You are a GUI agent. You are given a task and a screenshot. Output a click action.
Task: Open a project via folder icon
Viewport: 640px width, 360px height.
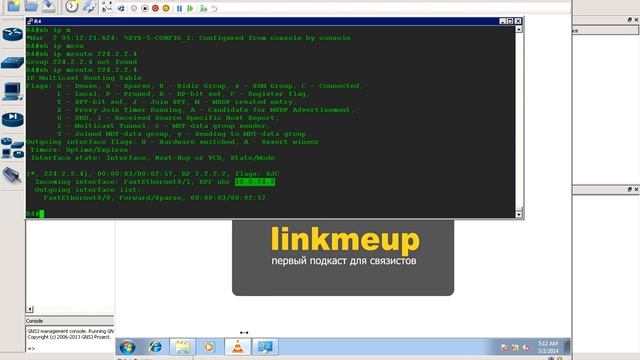[31, 6]
